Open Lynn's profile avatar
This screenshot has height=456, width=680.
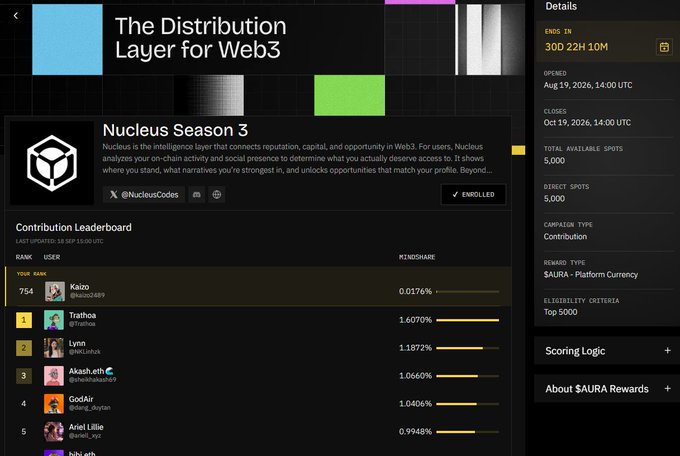click(x=54, y=348)
